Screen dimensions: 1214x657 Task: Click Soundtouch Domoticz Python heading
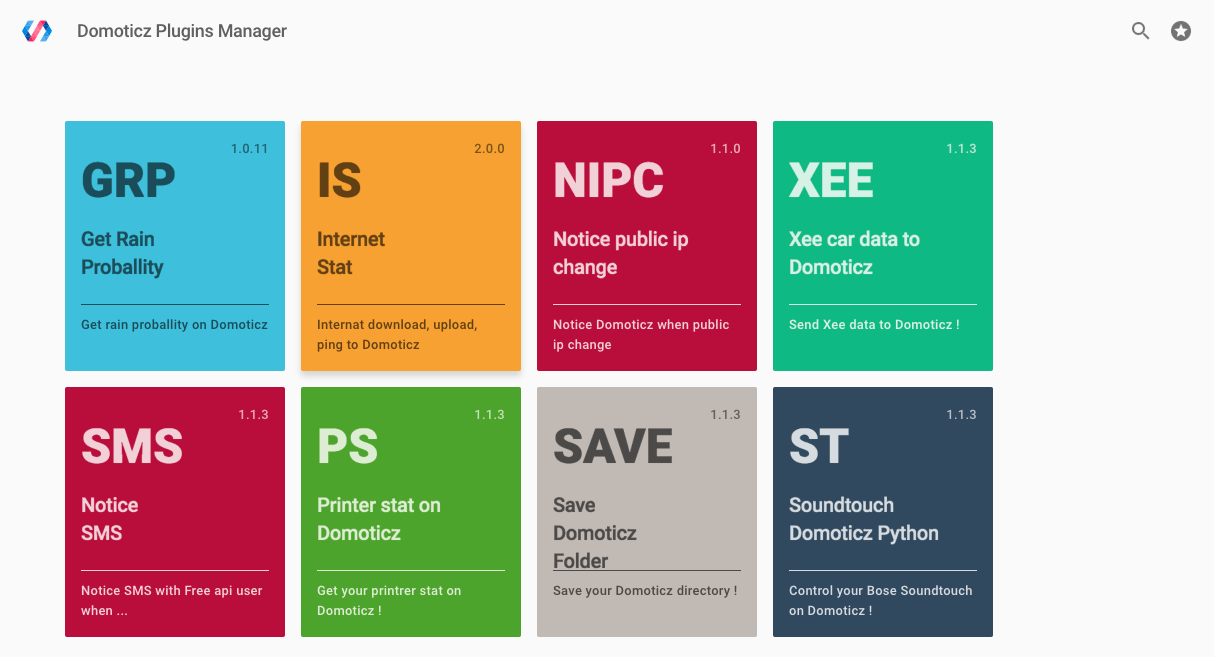pyautogui.click(x=864, y=519)
